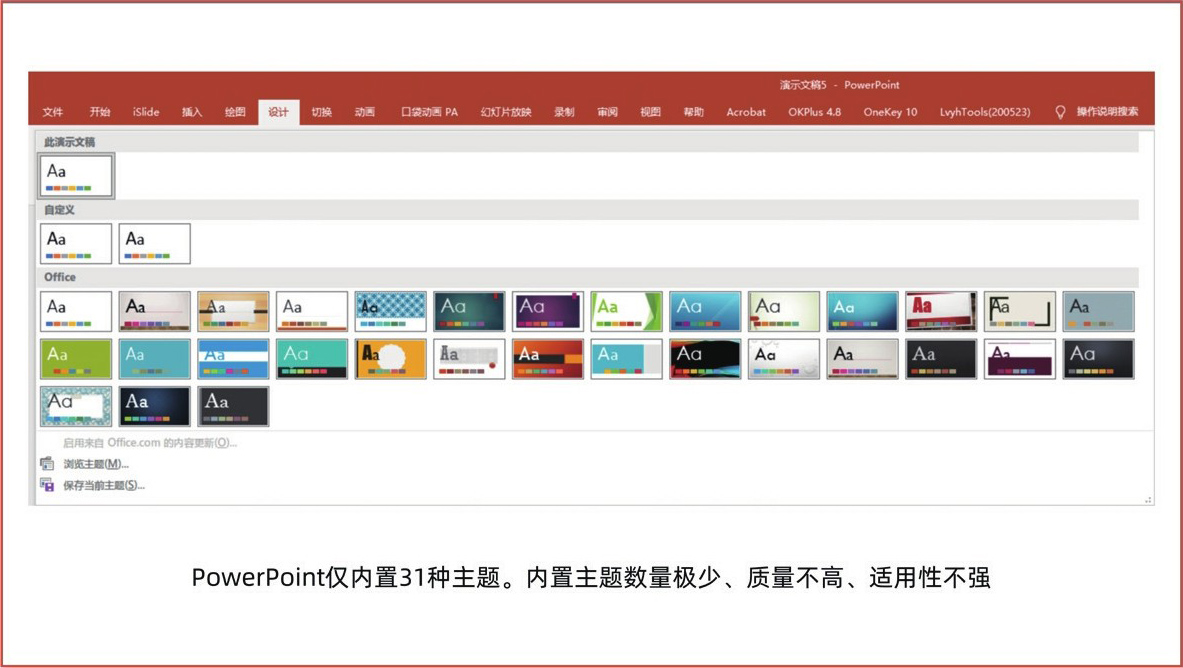The image size is (1183, 668).
Task: Switch to the 幻灯片放映 tab
Action: [x=506, y=112]
